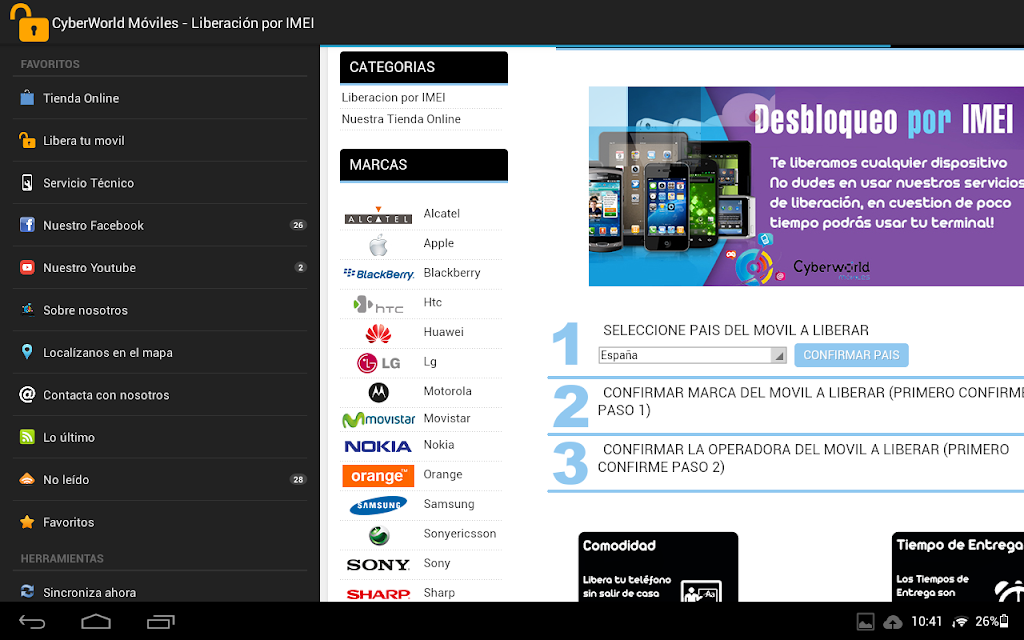Tap the WiFi signal status icon
This screenshot has width=1024, height=640.
tap(959, 622)
